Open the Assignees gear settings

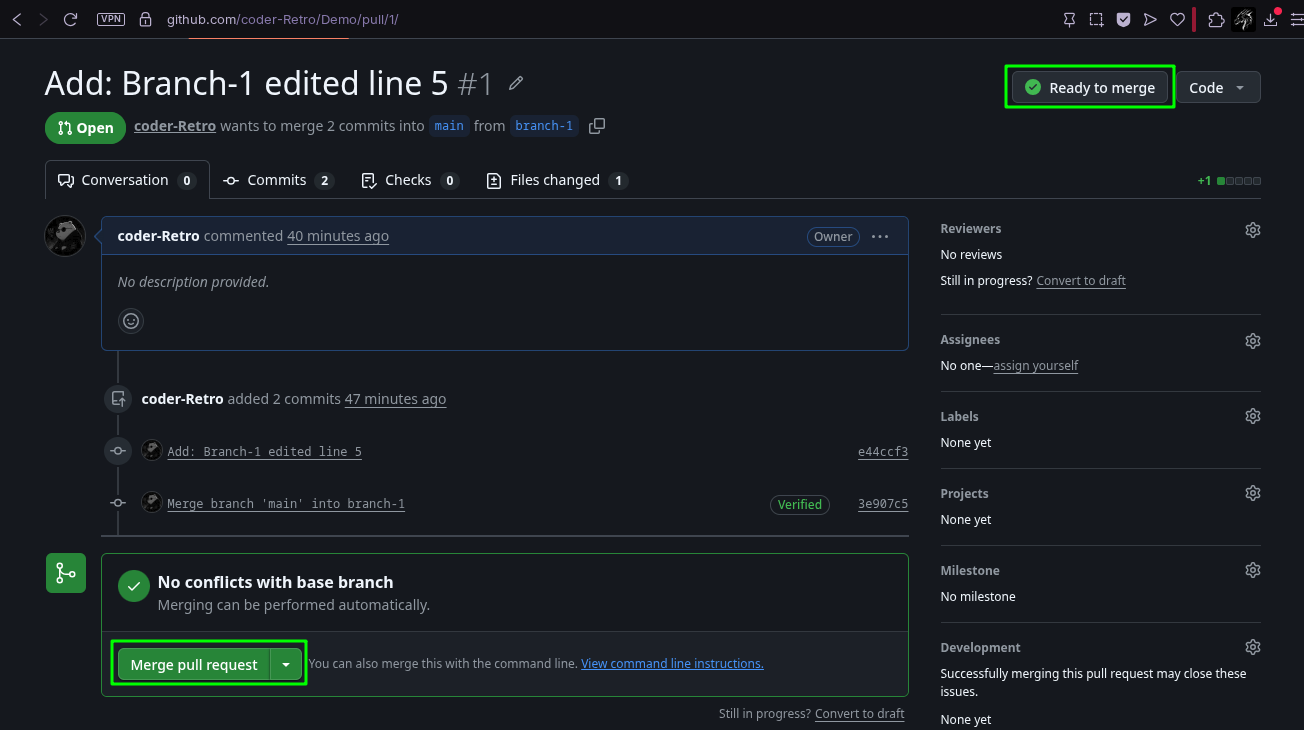[1252, 340]
